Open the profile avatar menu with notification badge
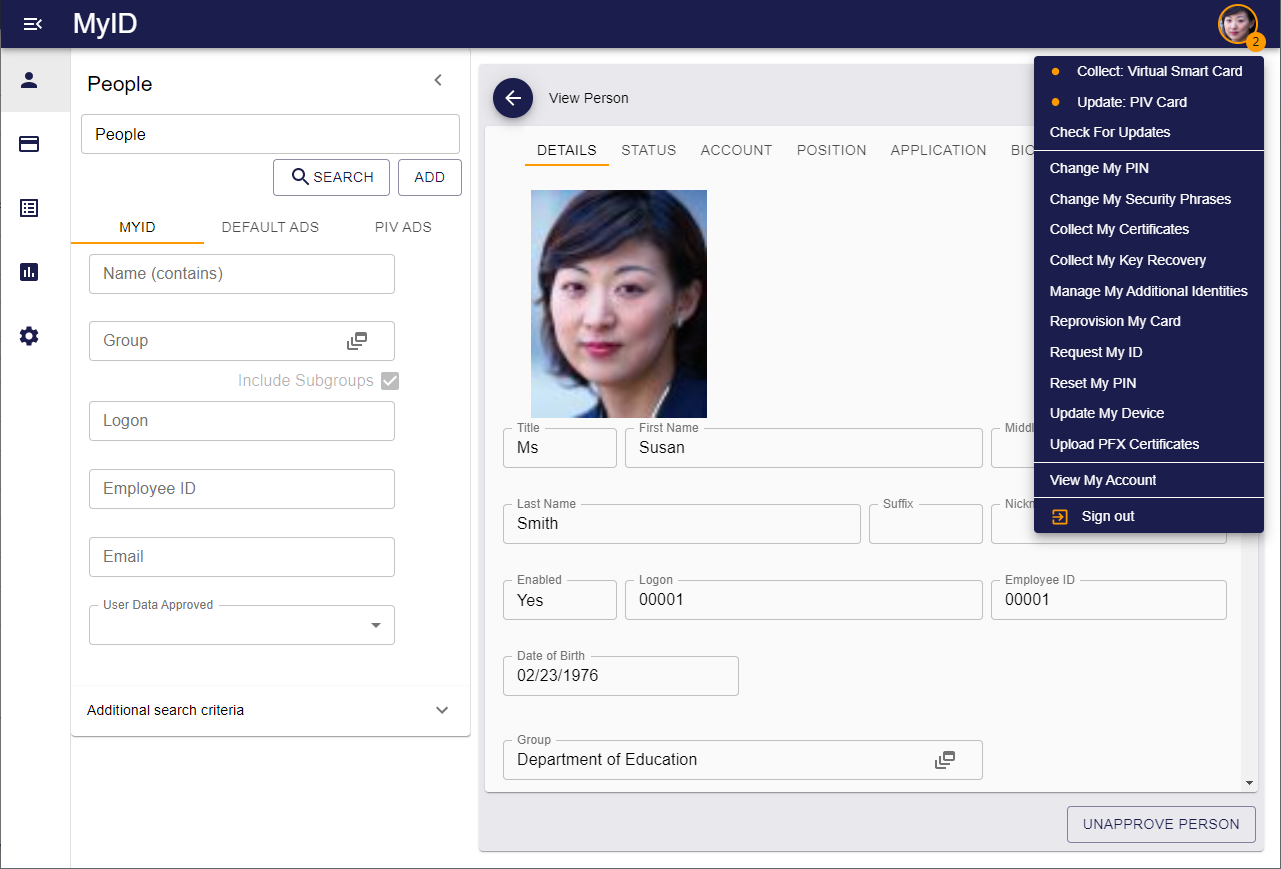Image resolution: width=1281 pixels, height=869 pixels. tap(1237, 23)
